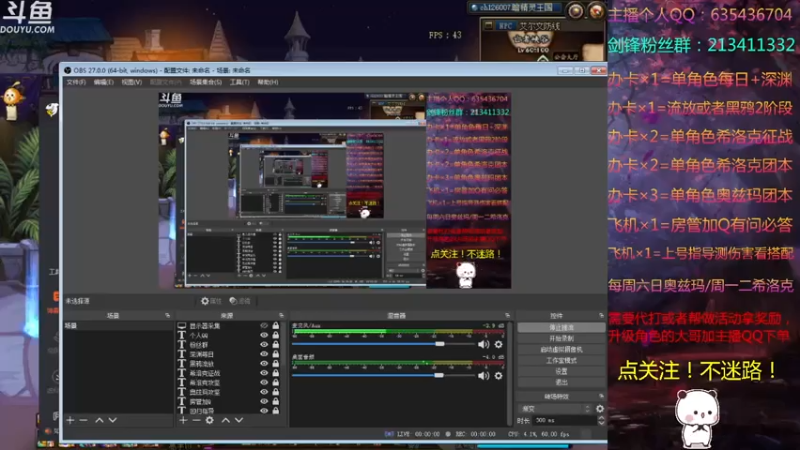The width and height of the screenshot is (800, 450).
Task: Unlock the 个人QQ source lock
Action: coord(276,335)
